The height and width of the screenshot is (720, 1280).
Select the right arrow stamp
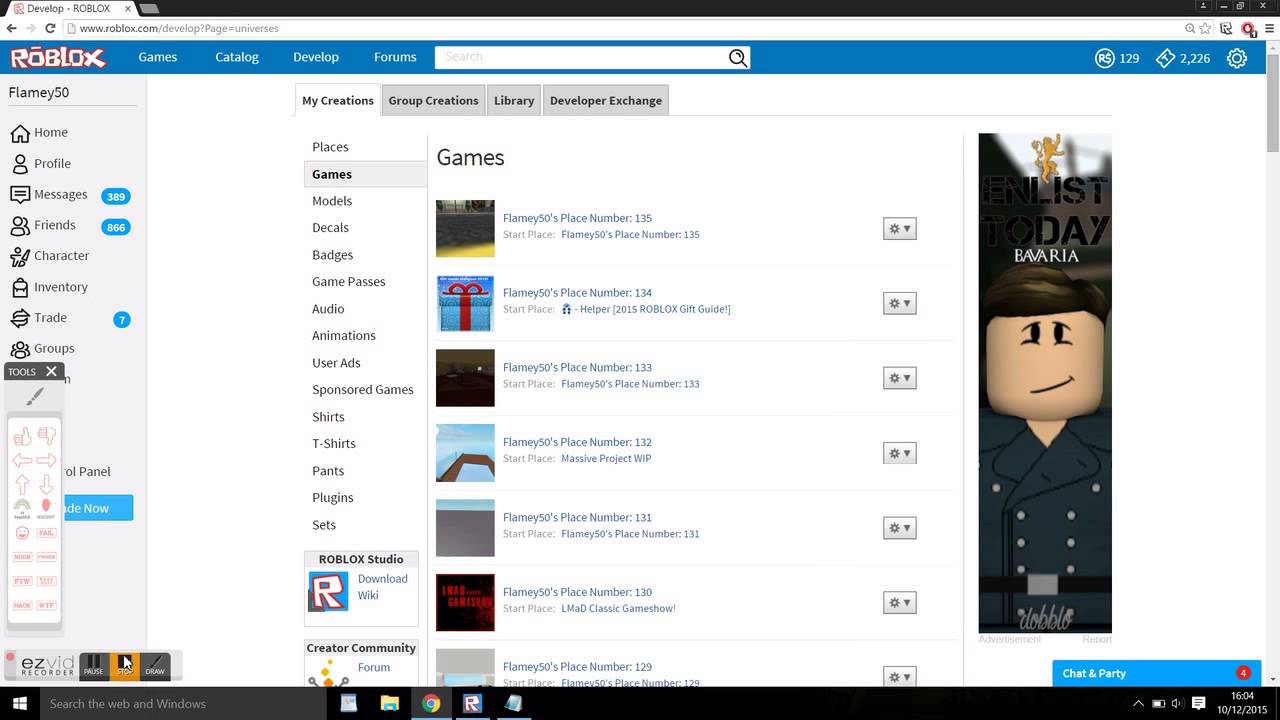46,460
